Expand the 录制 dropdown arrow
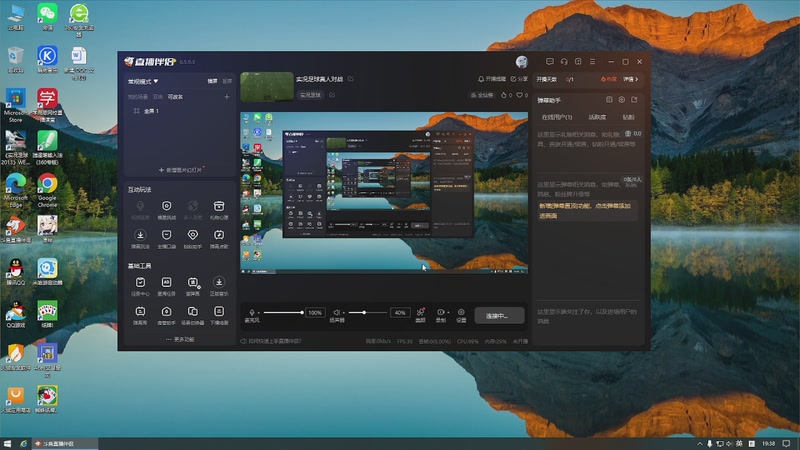800x450 pixels. coord(447,312)
